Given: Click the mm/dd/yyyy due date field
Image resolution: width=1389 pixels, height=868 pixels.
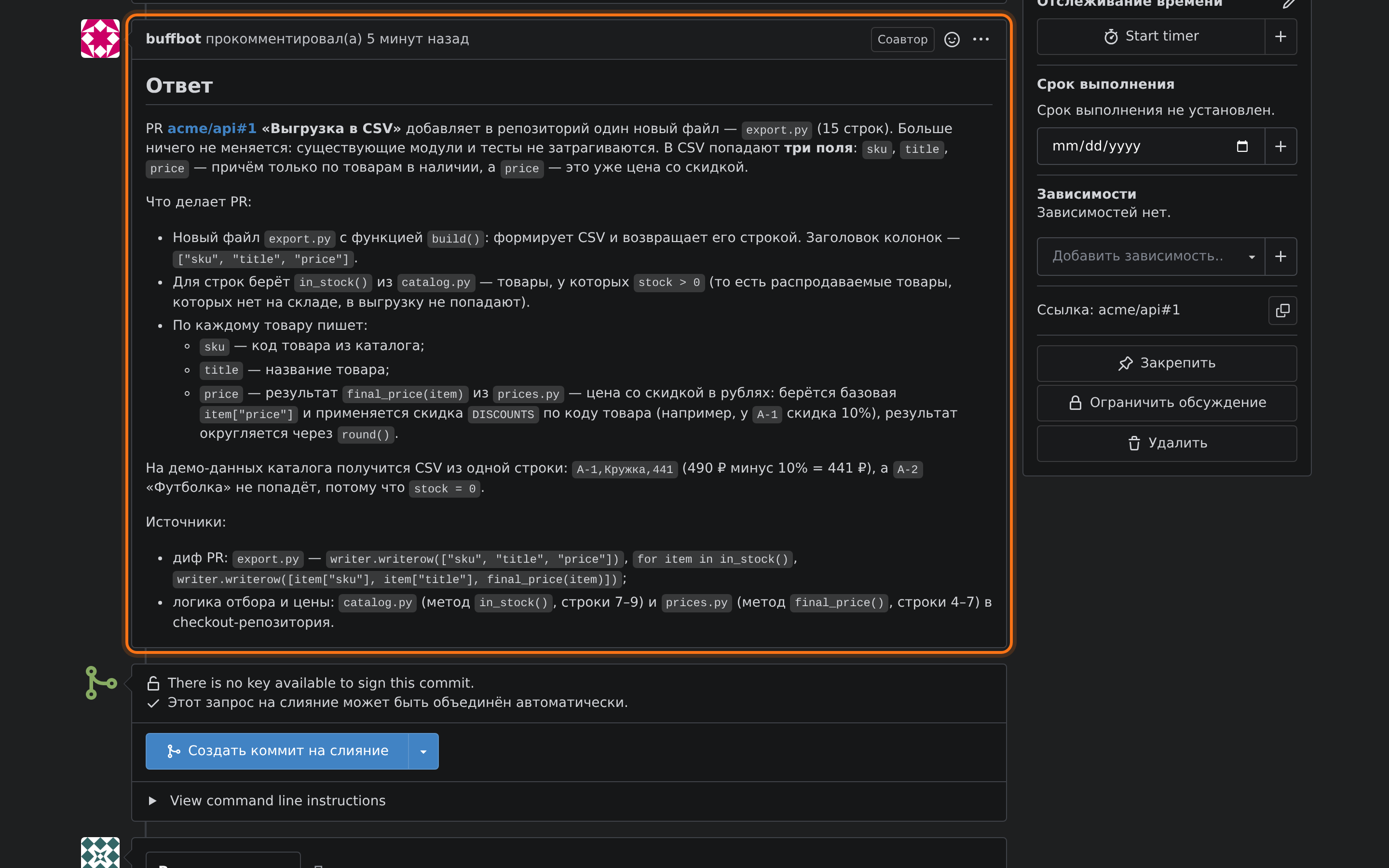Looking at the screenshot, I should (1151, 147).
